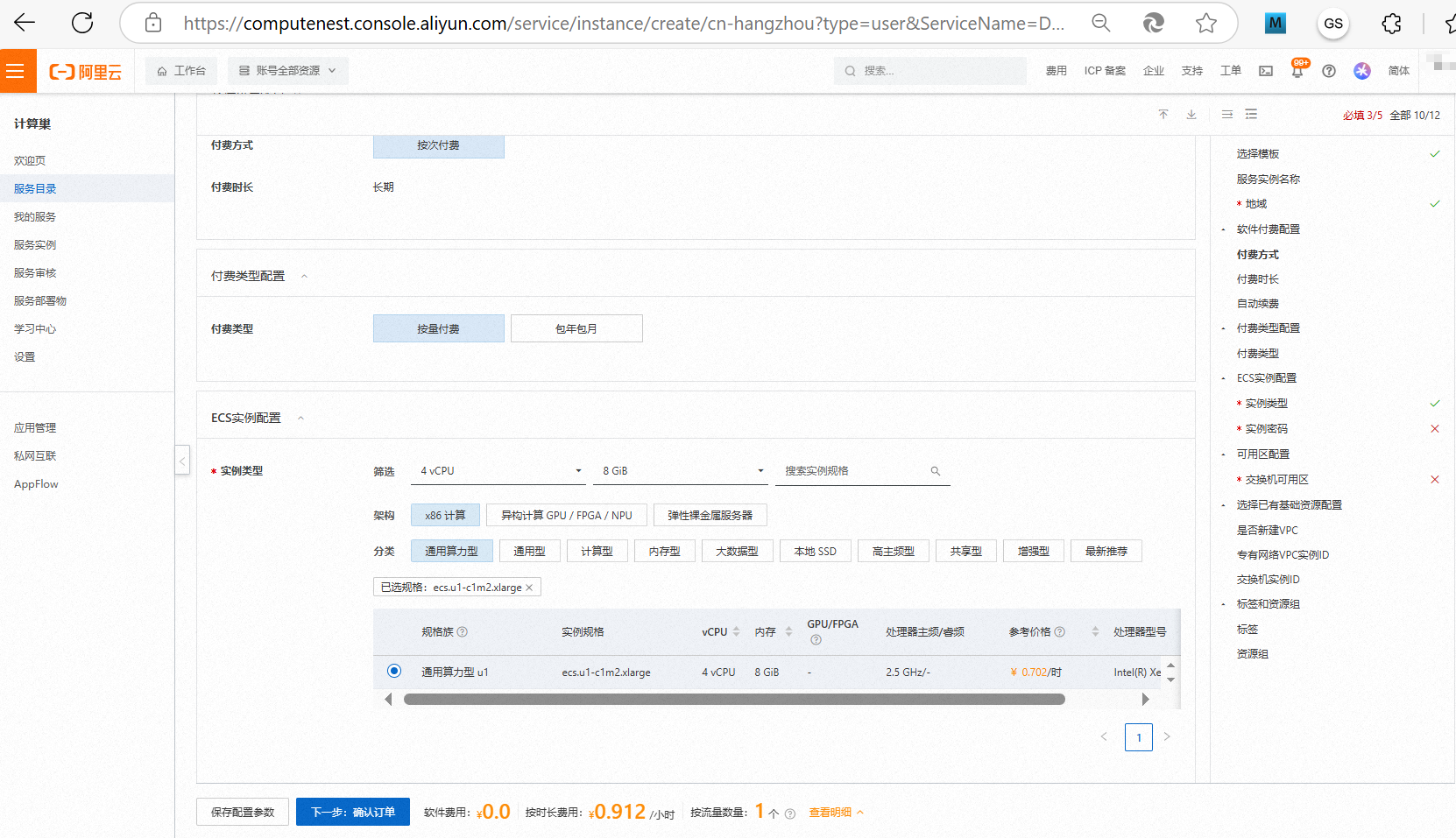This screenshot has height=838, width=1456.
Task: Open the help question mark icon
Action: tap(1329, 71)
